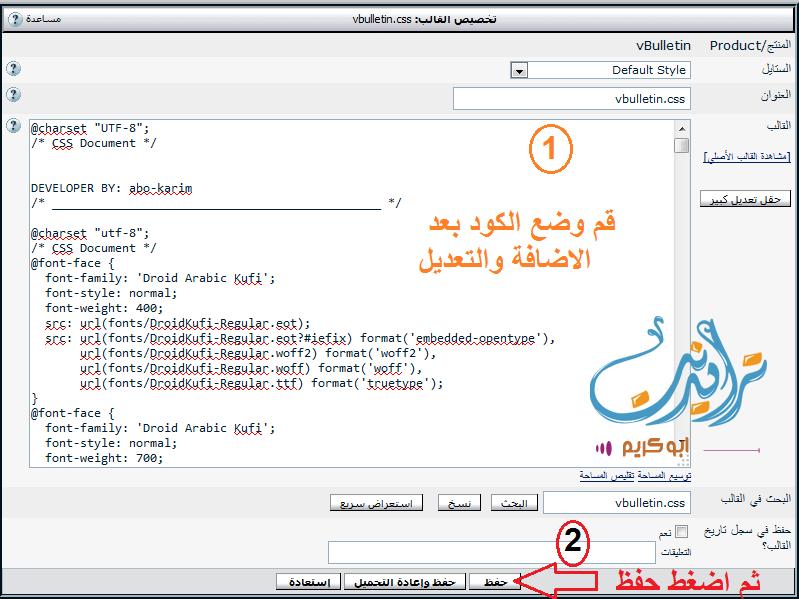This screenshot has width=799, height=599.
Task: Click the title field containing vbulletin.css
Action: point(572,99)
